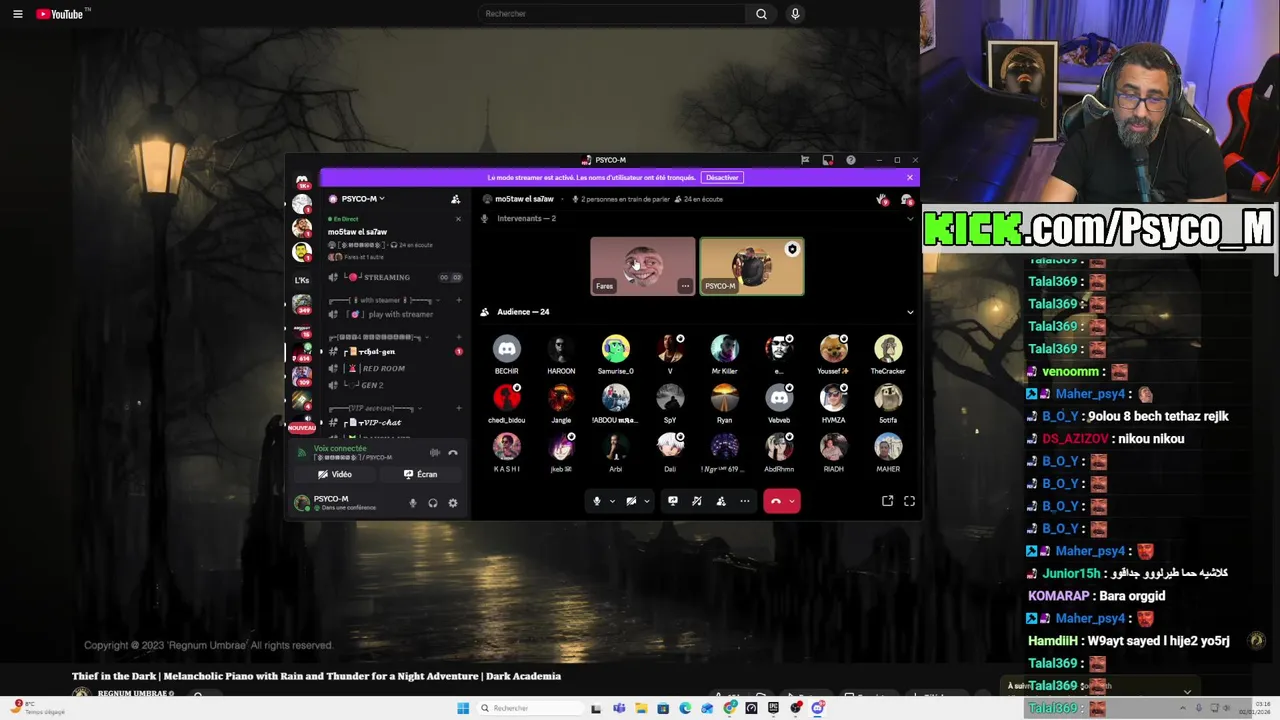
Task: Leave stage with red hang-up button
Action: [x=775, y=501]
